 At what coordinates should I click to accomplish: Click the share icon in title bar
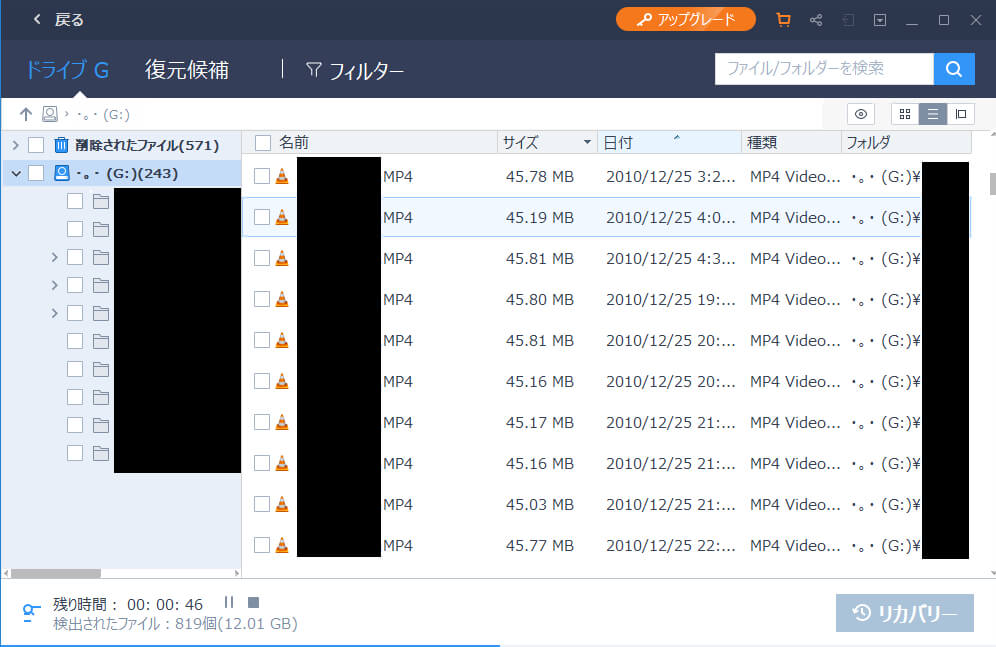(x=816, y=20)
